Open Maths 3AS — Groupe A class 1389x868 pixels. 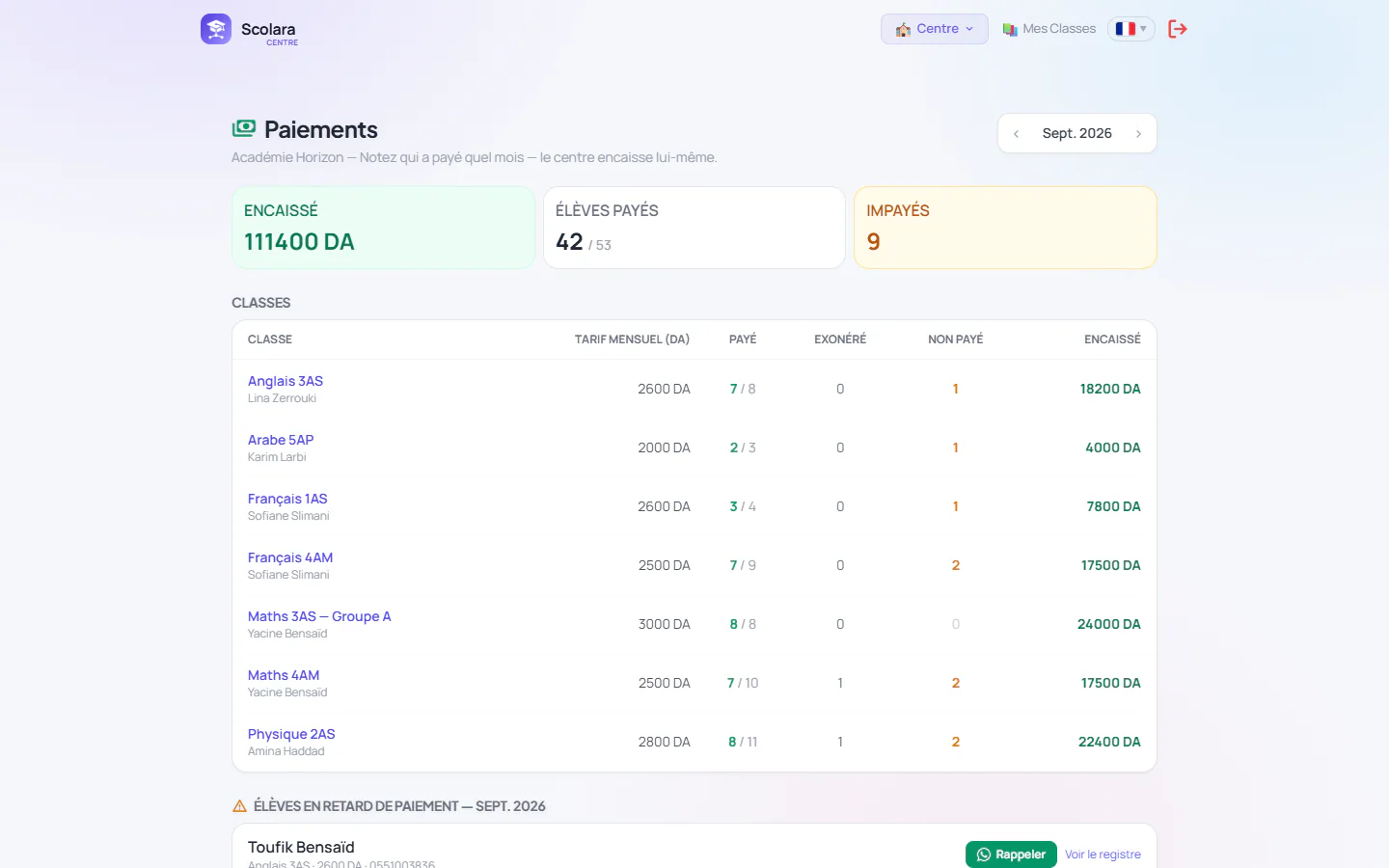point(319,616)
